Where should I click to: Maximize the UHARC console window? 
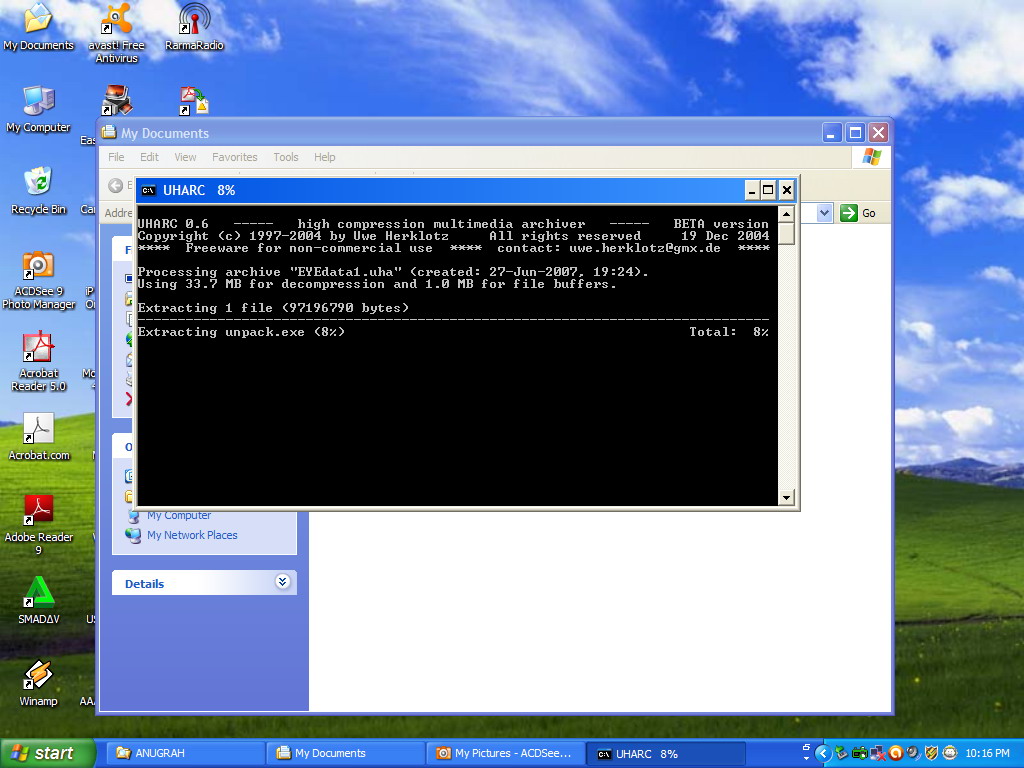[769, 190]
